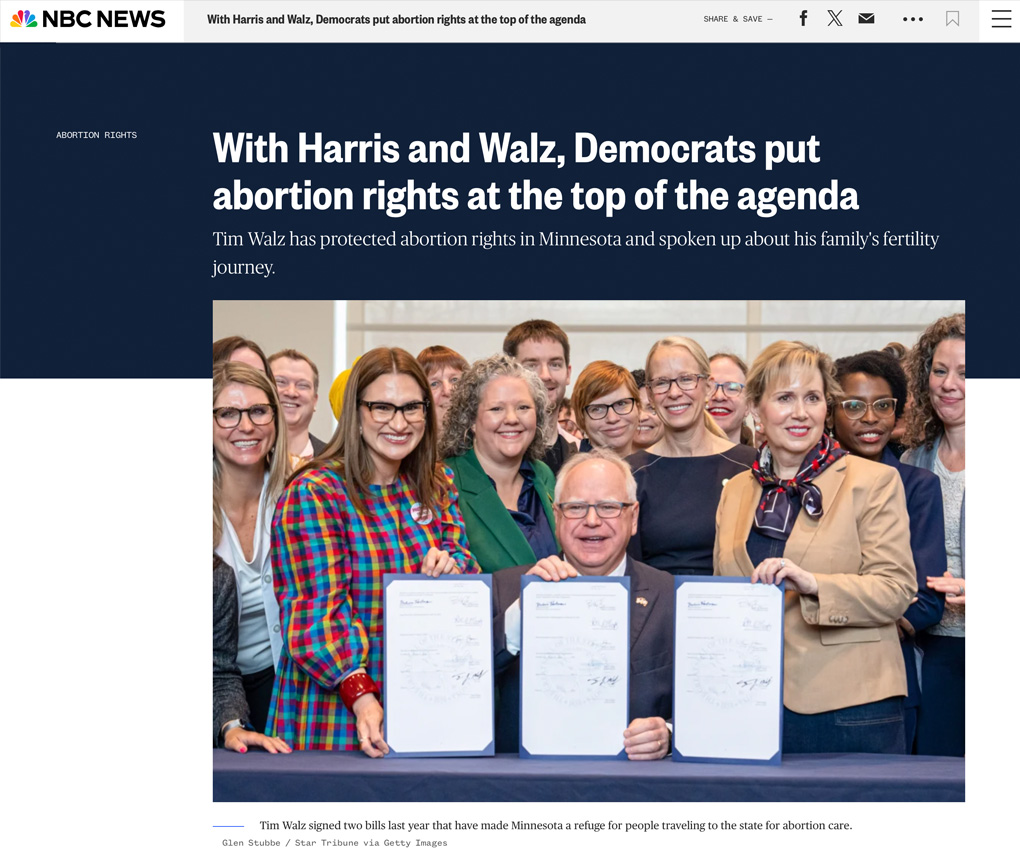Click the reading progress bar under logo

pos(28,41)
